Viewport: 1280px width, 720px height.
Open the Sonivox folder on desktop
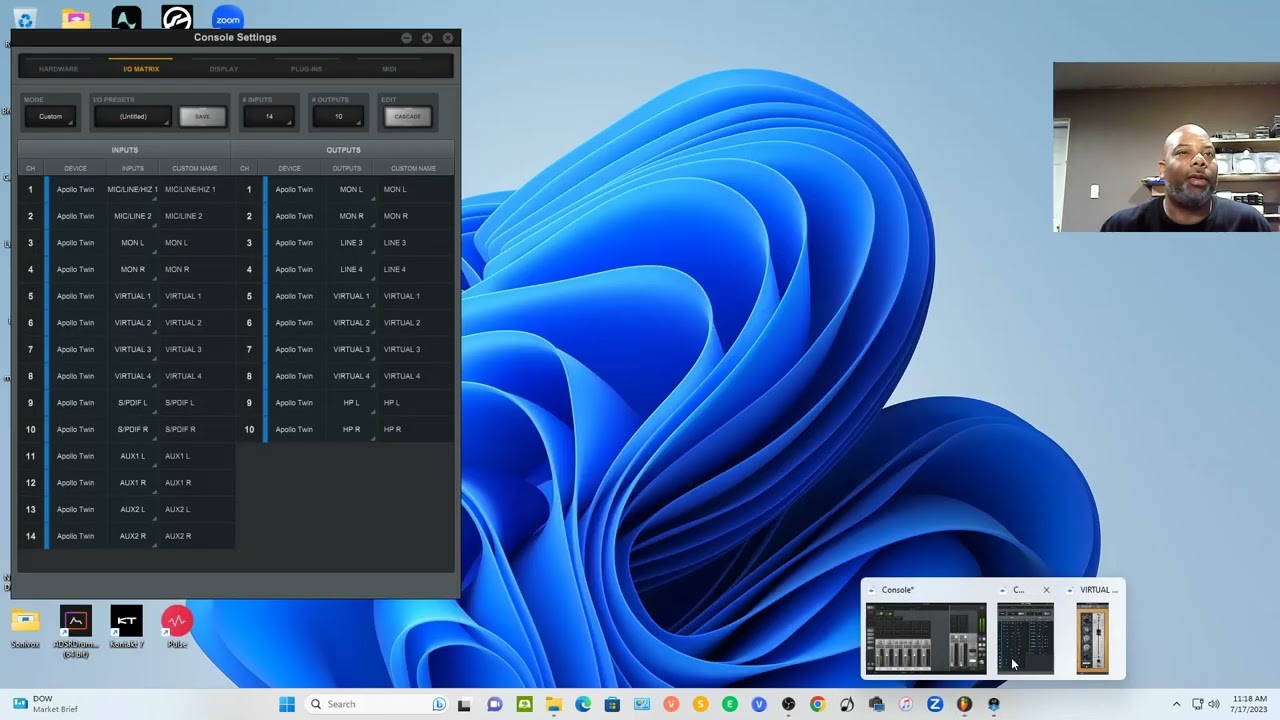[26, 627]
